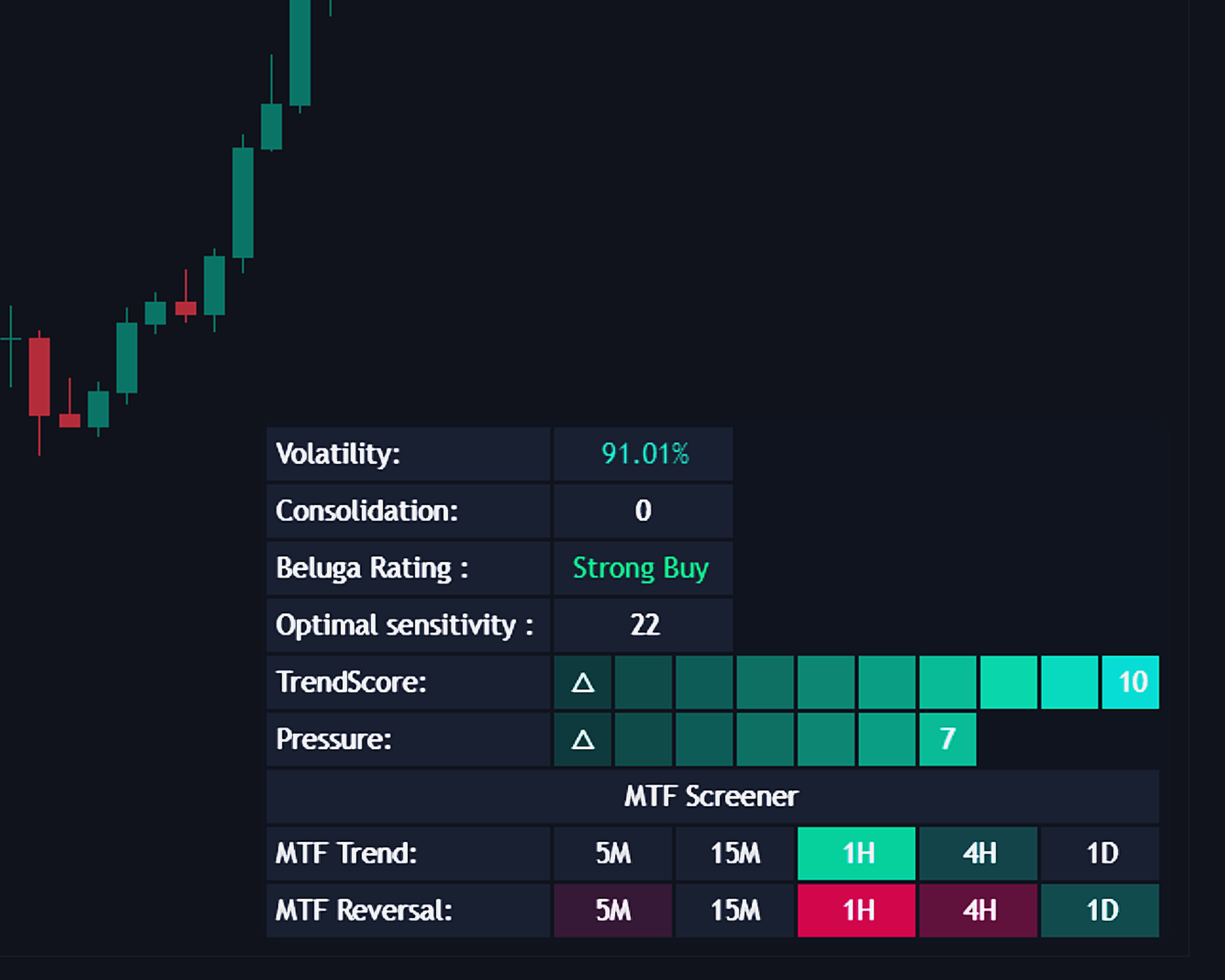
Task: Click the 4H MTF Reversal cell
Action: (978, 910)
